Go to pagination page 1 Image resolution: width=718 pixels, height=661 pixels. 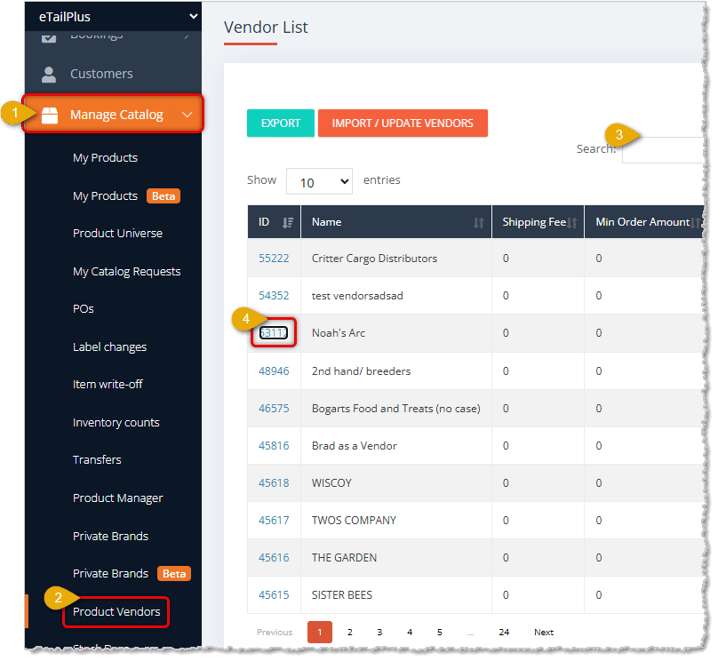(x=320, y=633)
